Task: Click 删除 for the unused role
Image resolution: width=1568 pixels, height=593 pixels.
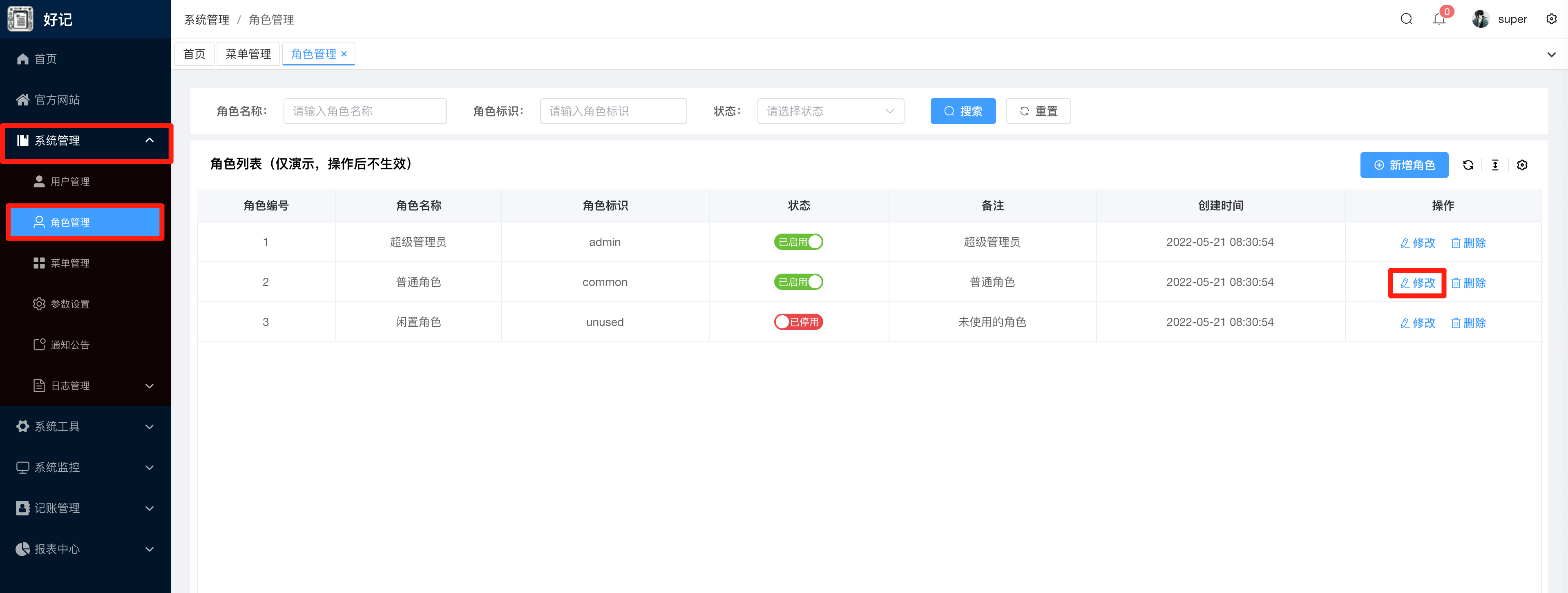Action: (1468, 323)
